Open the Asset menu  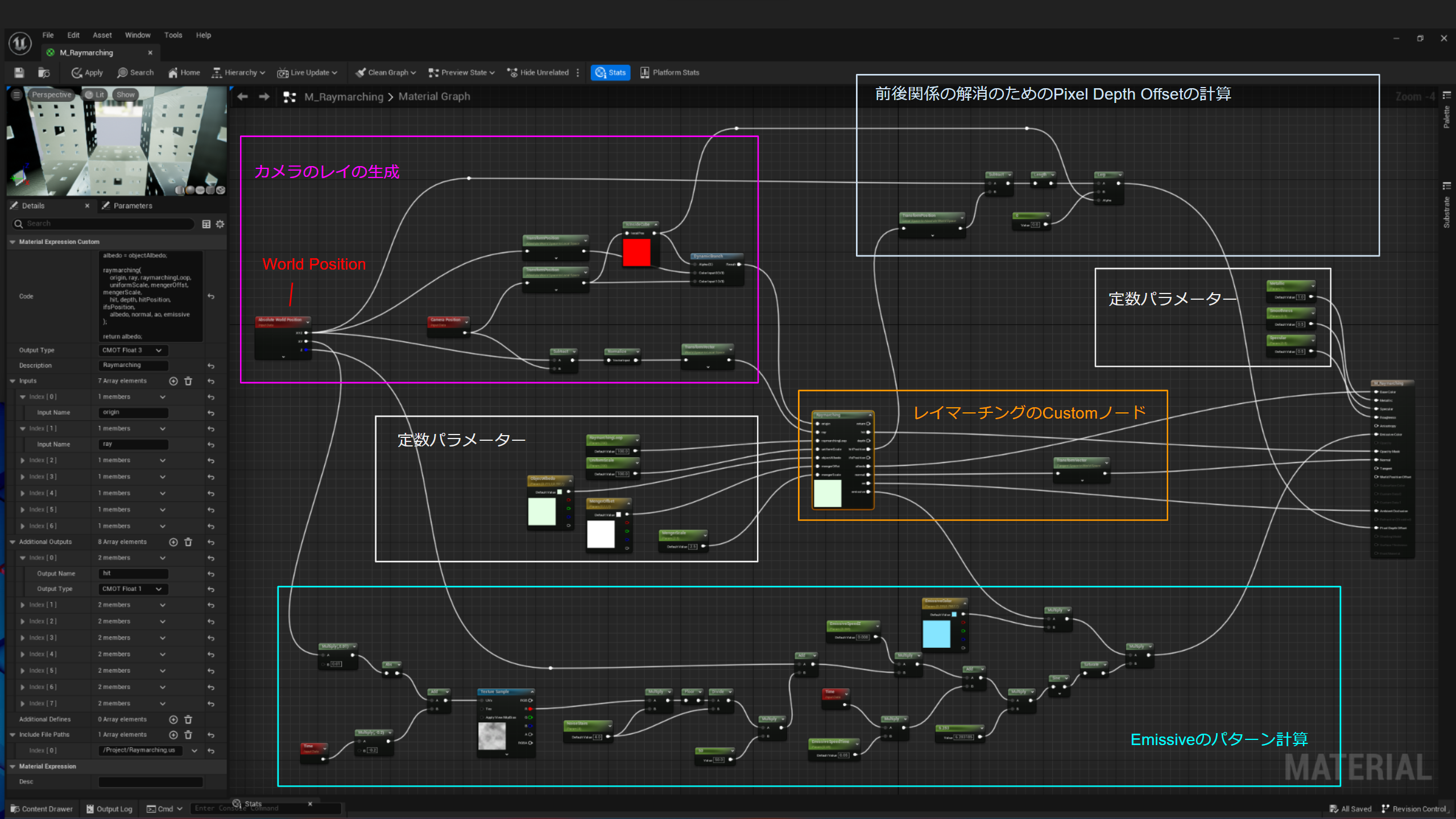click(x=102, y=35)
